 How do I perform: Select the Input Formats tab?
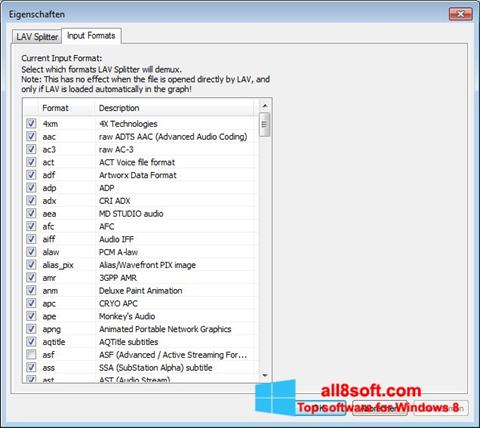coord(91,36)
